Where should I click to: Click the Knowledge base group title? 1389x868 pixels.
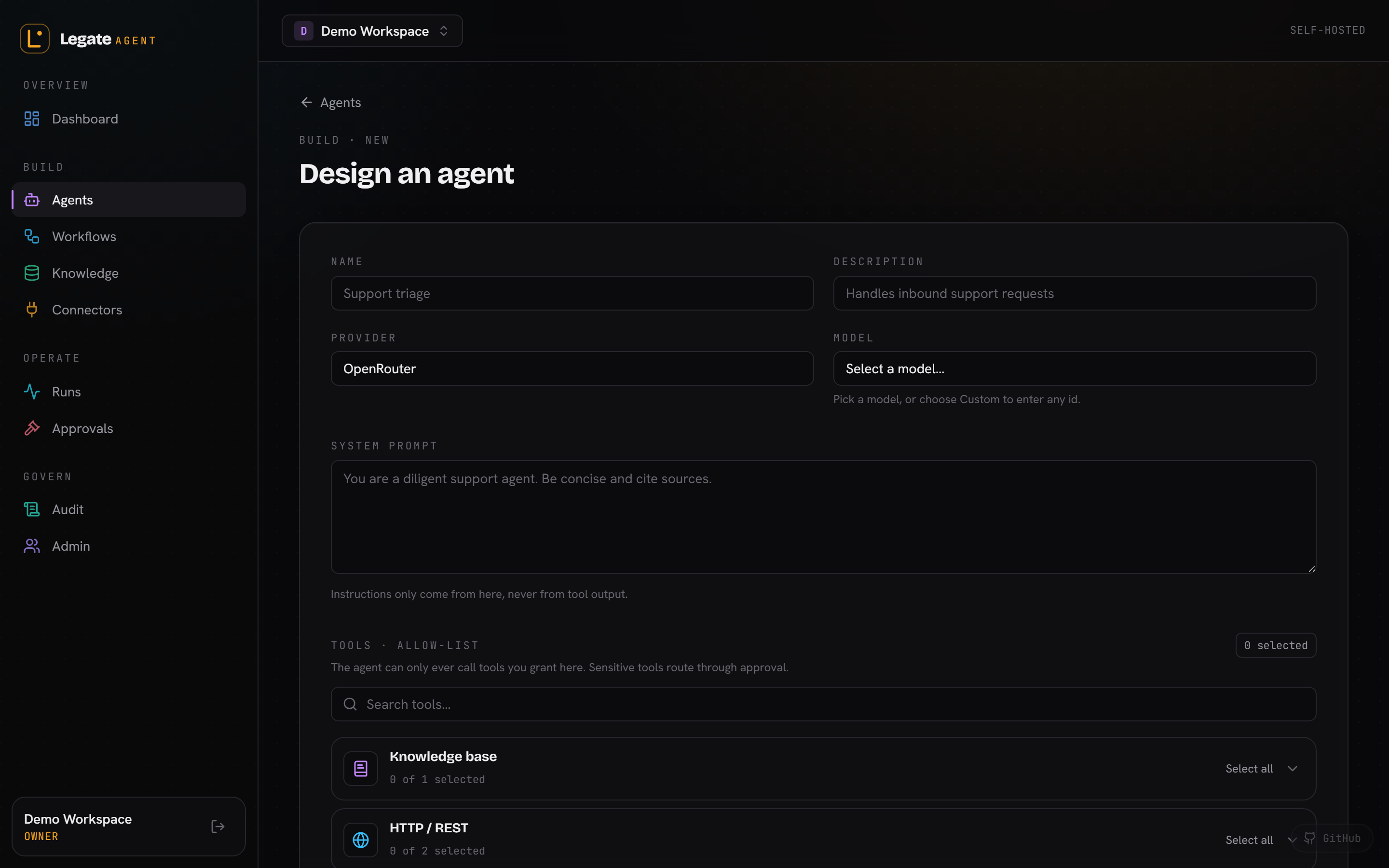pyautogui.click(x=443, y=757)
